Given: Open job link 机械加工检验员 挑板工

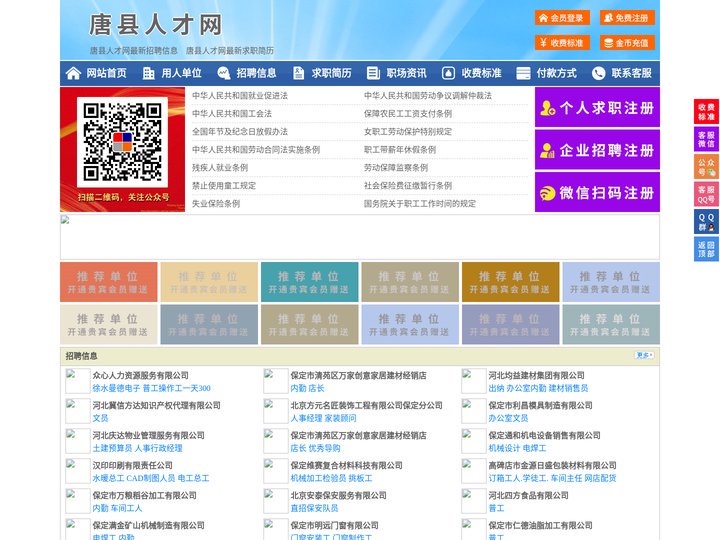Looking at the screenshot, I should point(331,478).
